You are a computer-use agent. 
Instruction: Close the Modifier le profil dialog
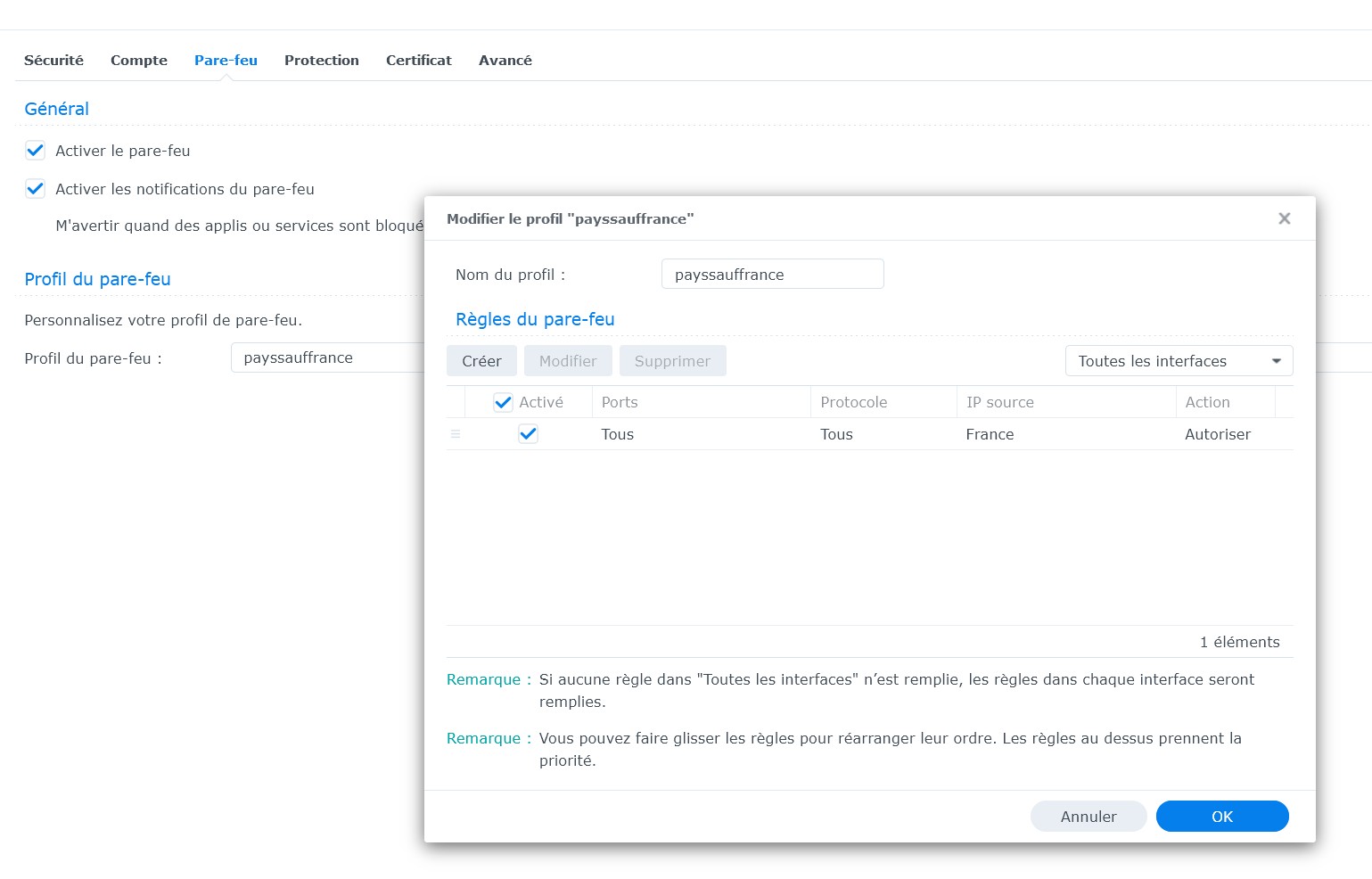click(x=1284, y=218)
